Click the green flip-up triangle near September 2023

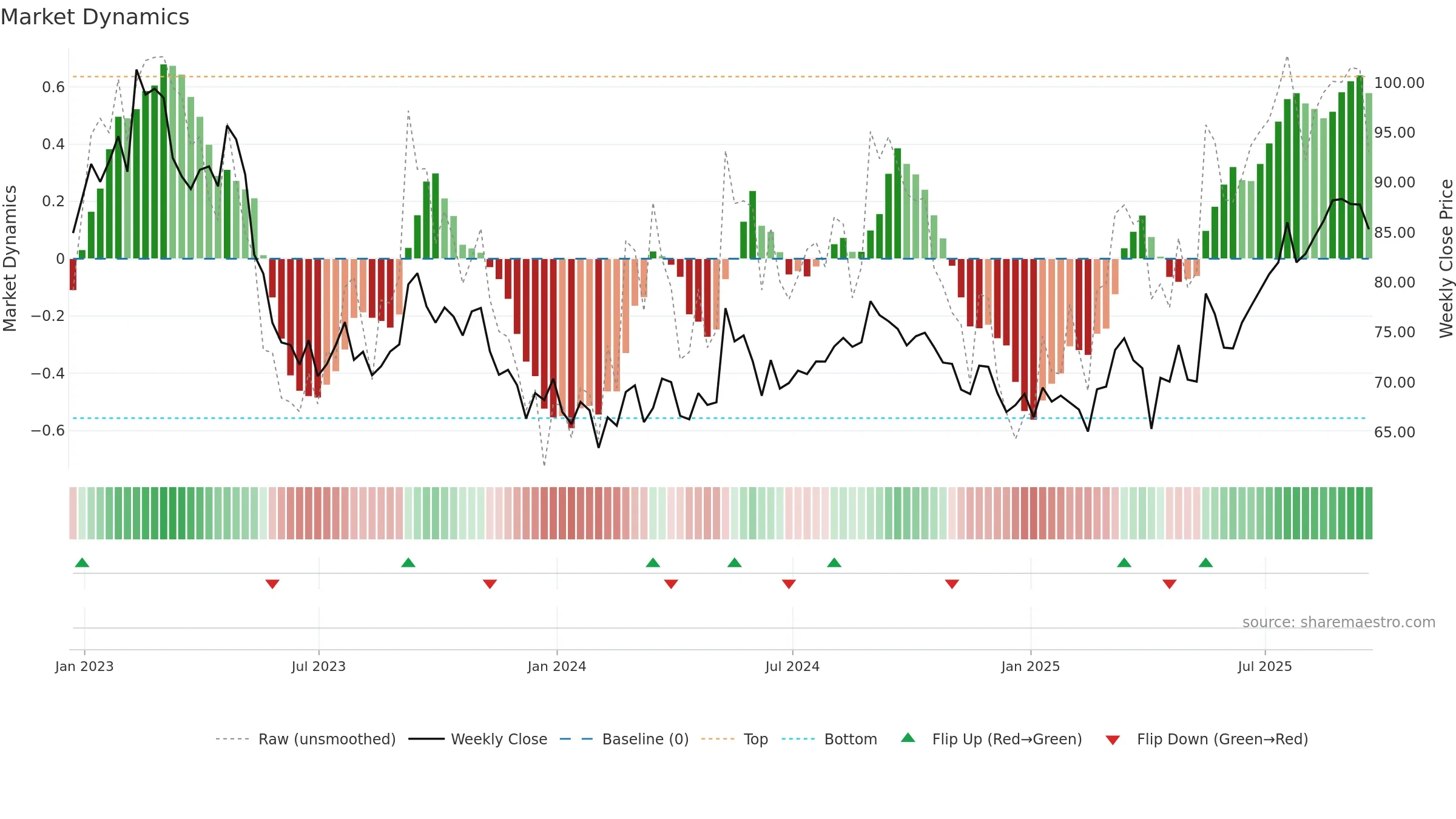click(x=408, y=562)
